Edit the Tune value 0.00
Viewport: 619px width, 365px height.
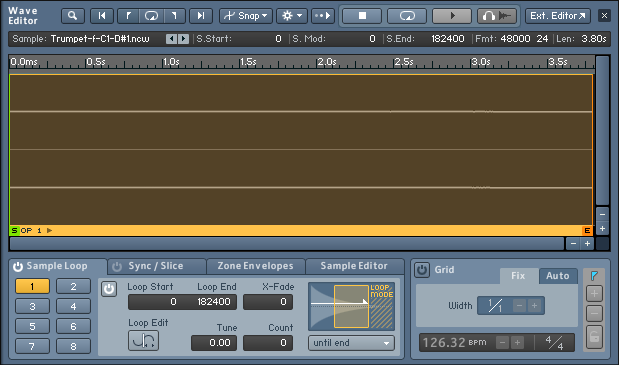coord(214,343)
